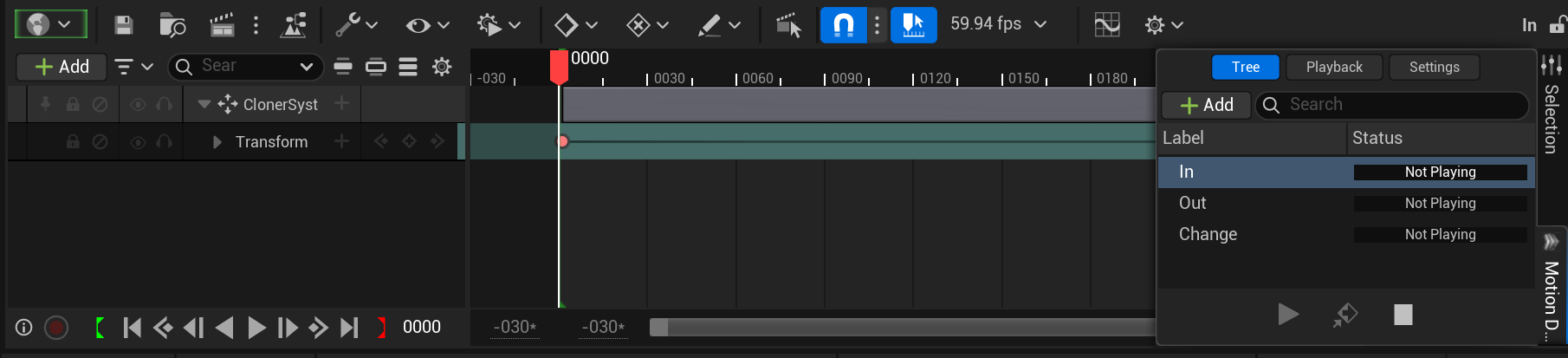This screenshot has width=1568, height=358.
Task: Save the current sequence
Action: [124, 25]
